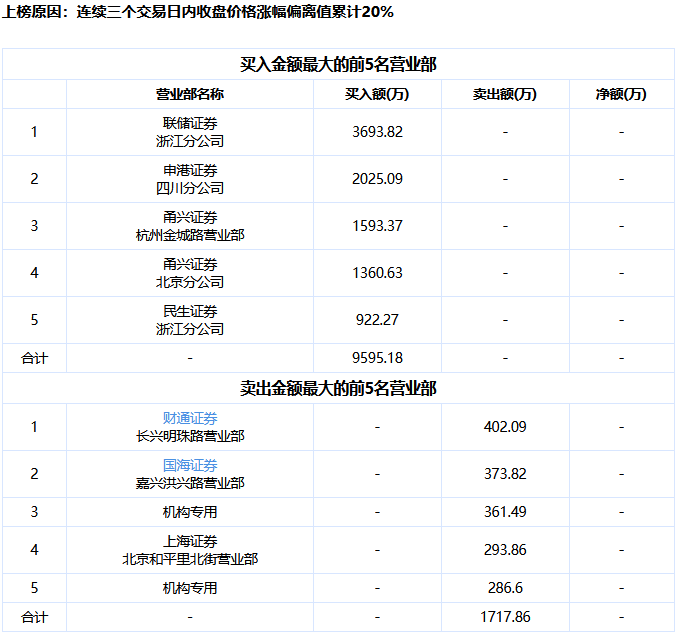Image resolution: width=677 pixels, height=634 pixels.
Task: Click the sell amount 402.09
Action: pyautogui.click(x=505, y=427)
